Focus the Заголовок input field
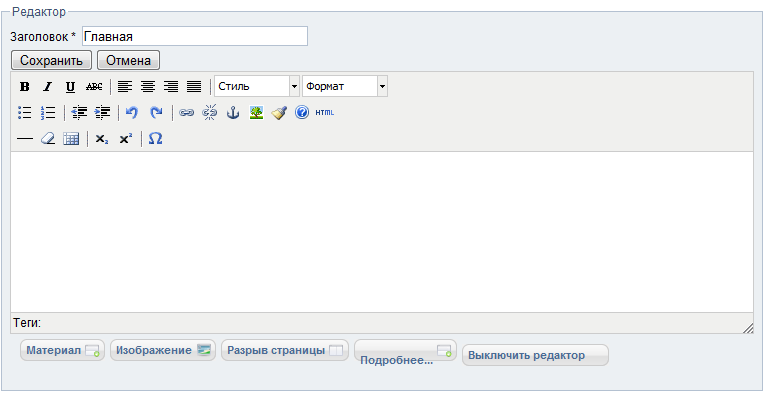The image size is (771, 400). pyautogui.click(x=195, y=36)
